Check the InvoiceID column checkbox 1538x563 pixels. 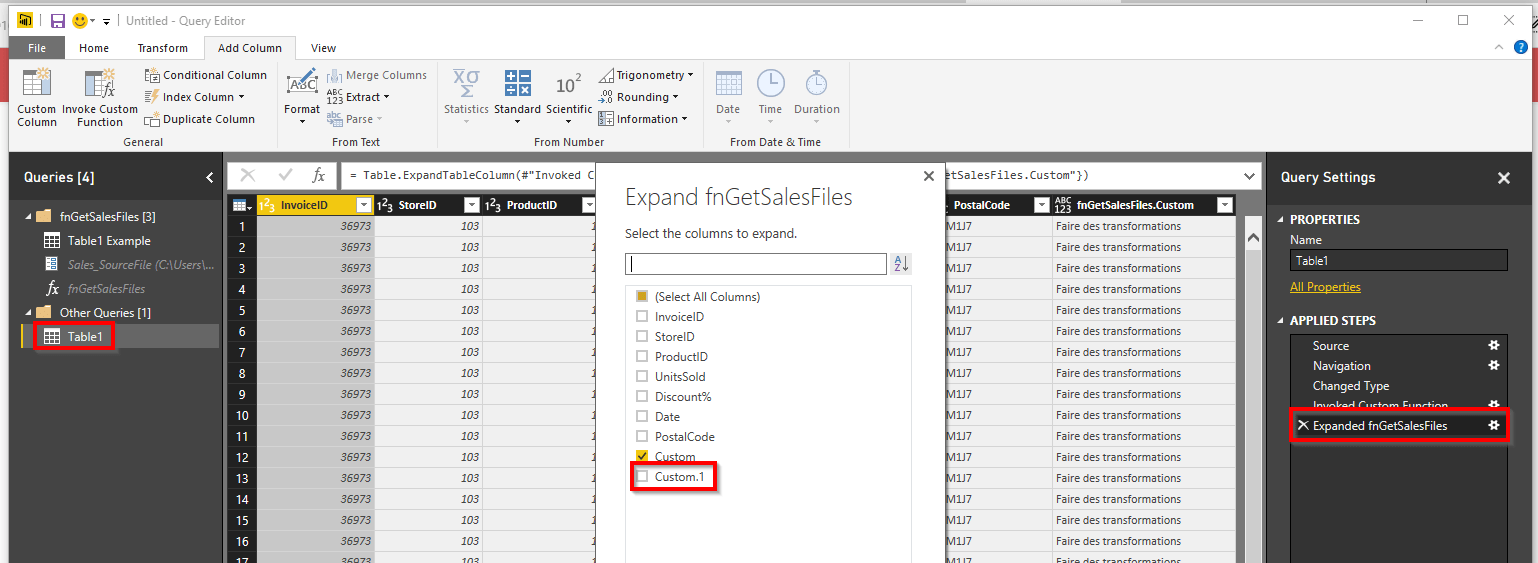(642, 317)
